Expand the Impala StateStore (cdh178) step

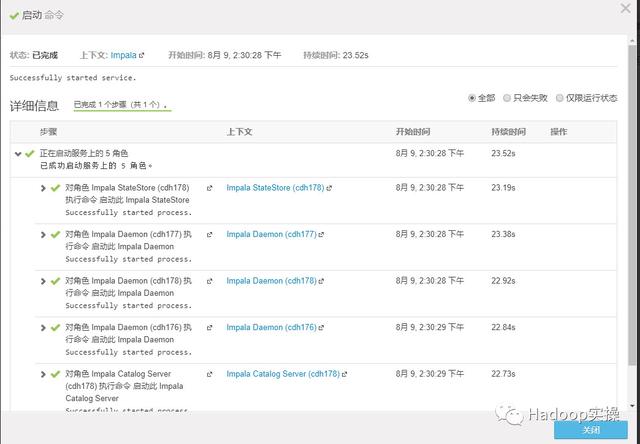point(43,188)
